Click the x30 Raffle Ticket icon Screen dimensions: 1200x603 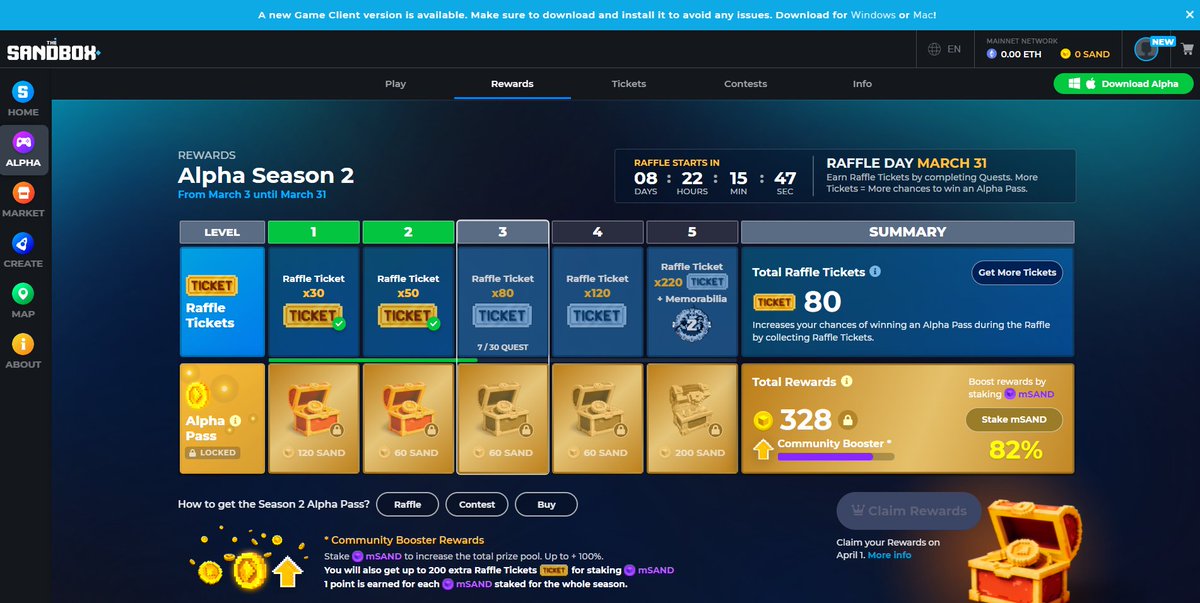313,315
